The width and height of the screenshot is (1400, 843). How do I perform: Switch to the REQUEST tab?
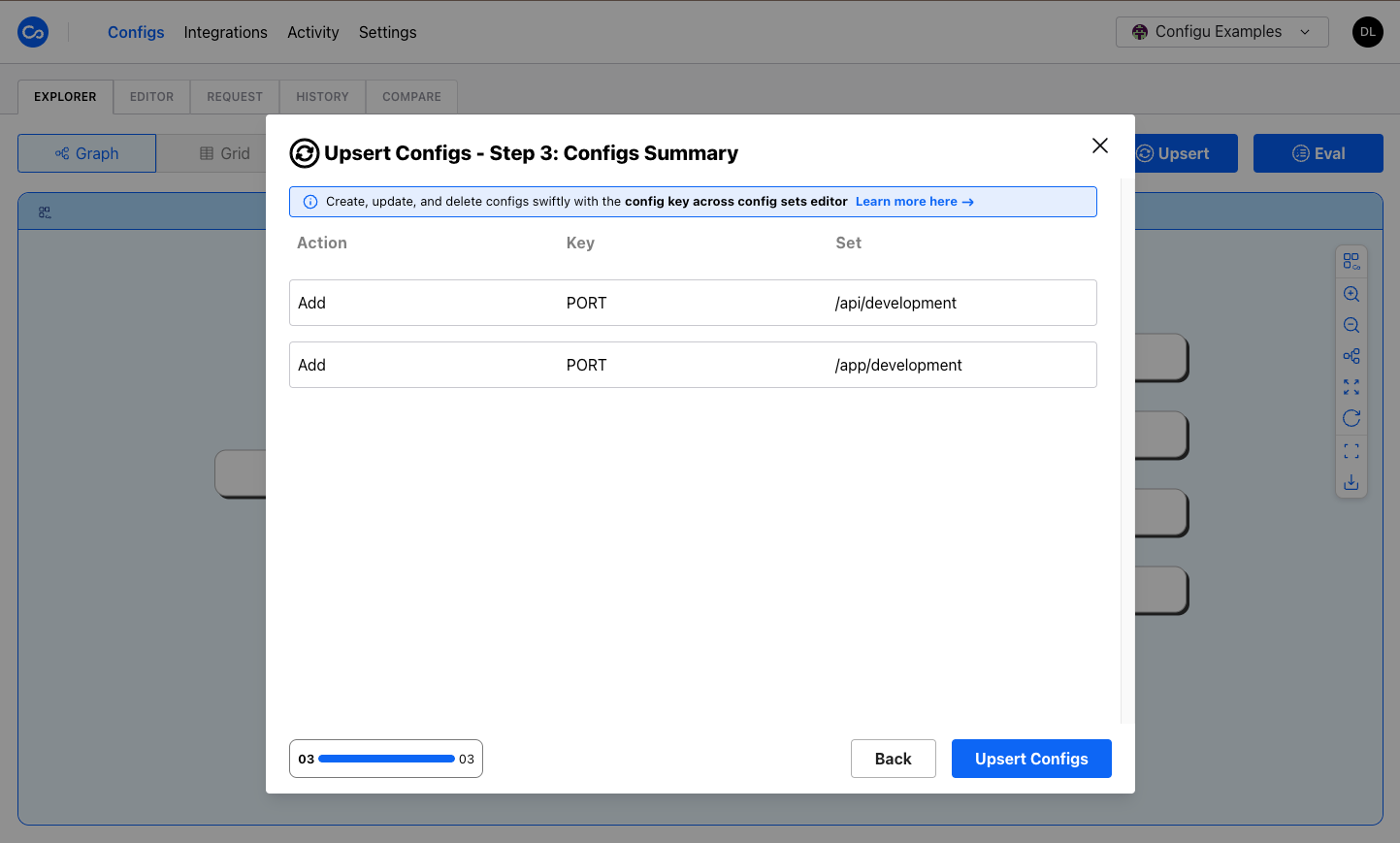pos(235,97)
